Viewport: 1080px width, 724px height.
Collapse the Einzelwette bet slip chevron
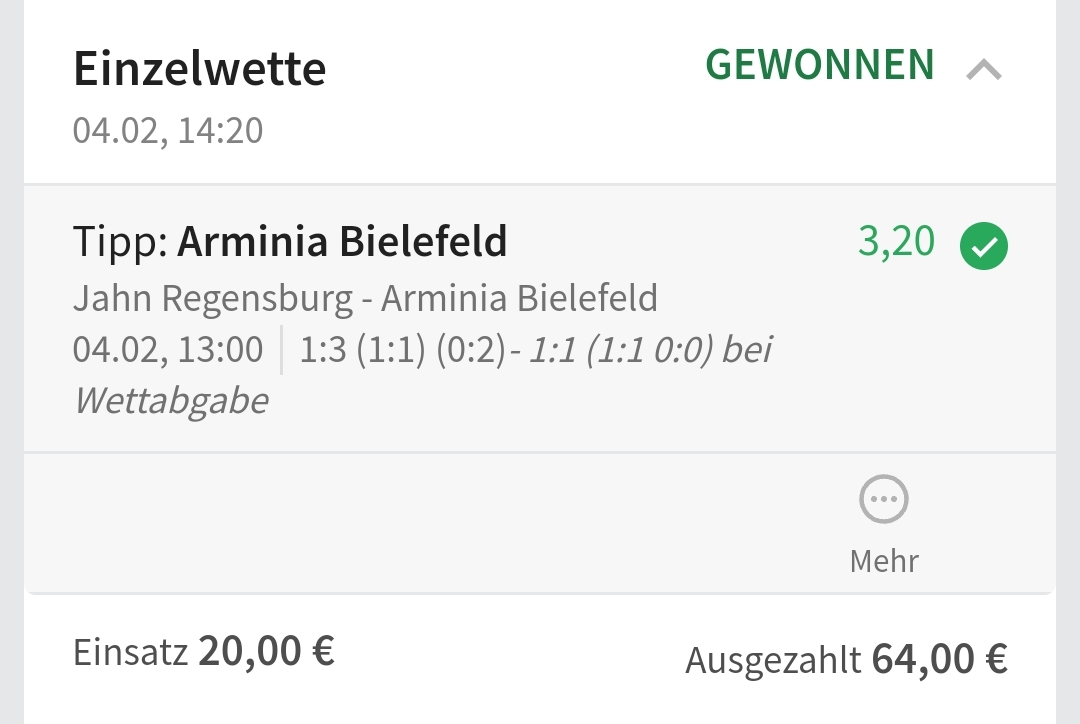click(x=984, y=70)
